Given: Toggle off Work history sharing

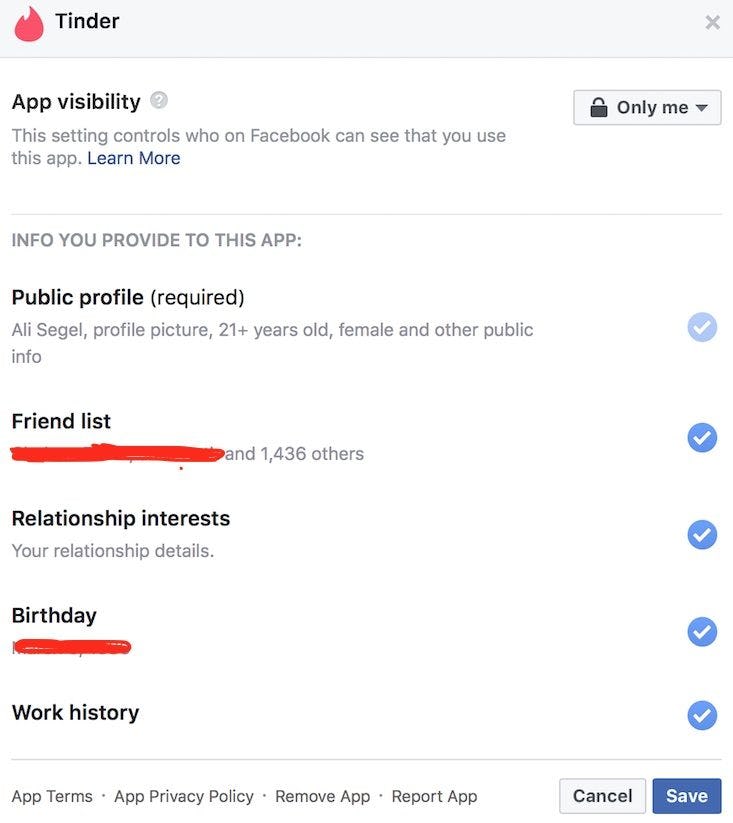Looking at the screenshot, I should pyautogui.click(x=702, y=715).
